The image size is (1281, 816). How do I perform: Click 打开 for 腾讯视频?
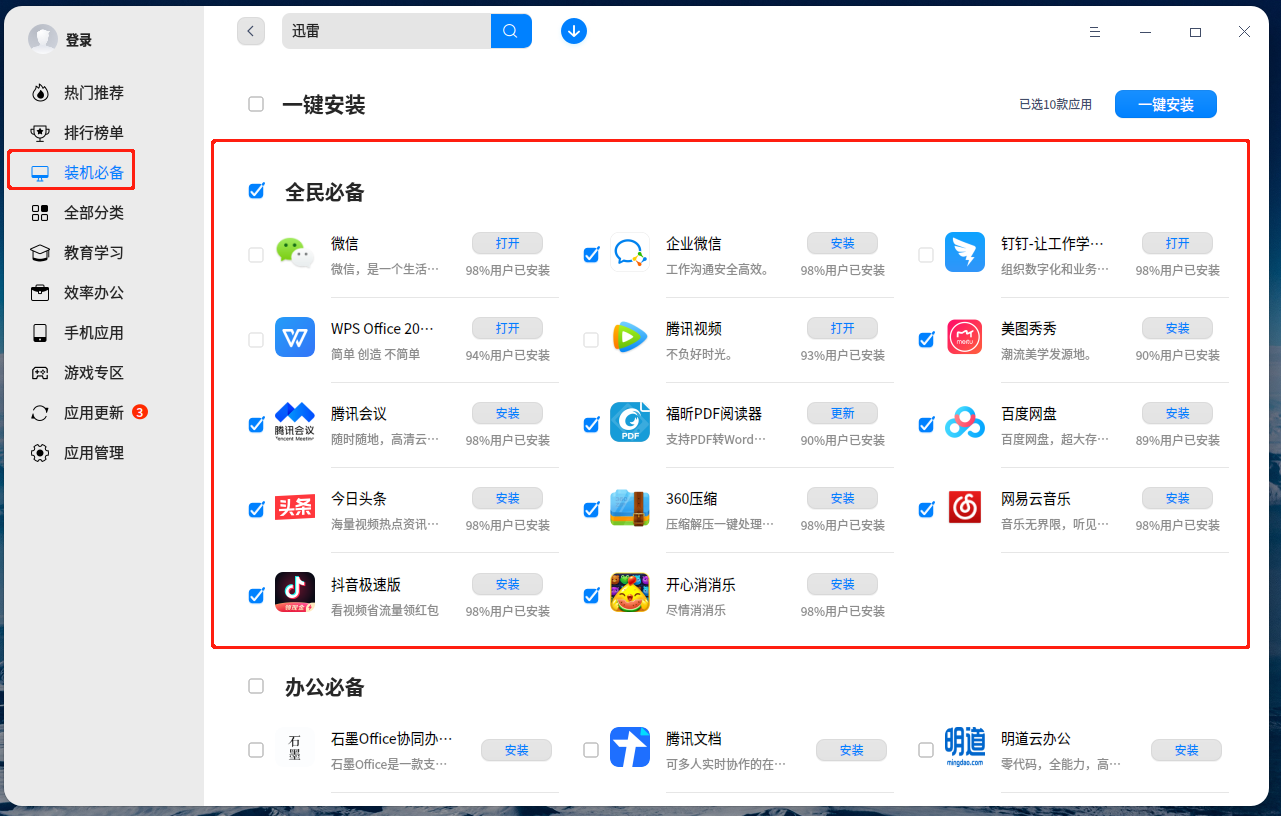tap(842, 328)
